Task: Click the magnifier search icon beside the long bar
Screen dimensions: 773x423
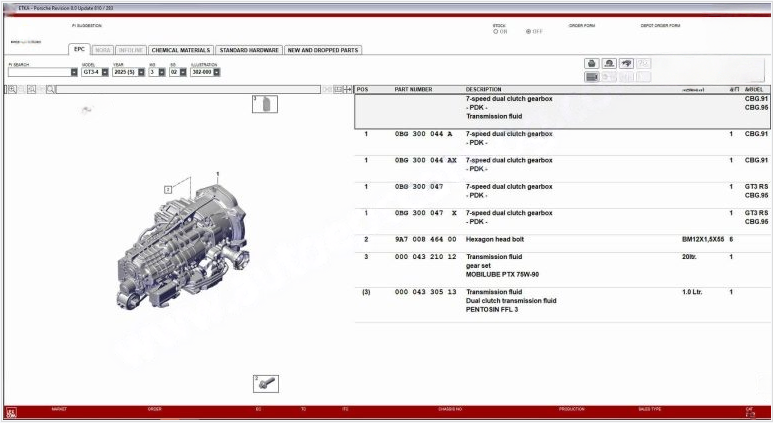Action: [x=51, y=89]
